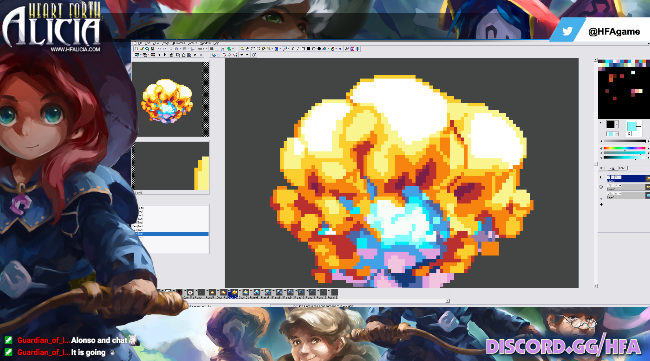Click the vertical scrollbar right of canvas
This screenshot has height=361, width=650.
596,173
